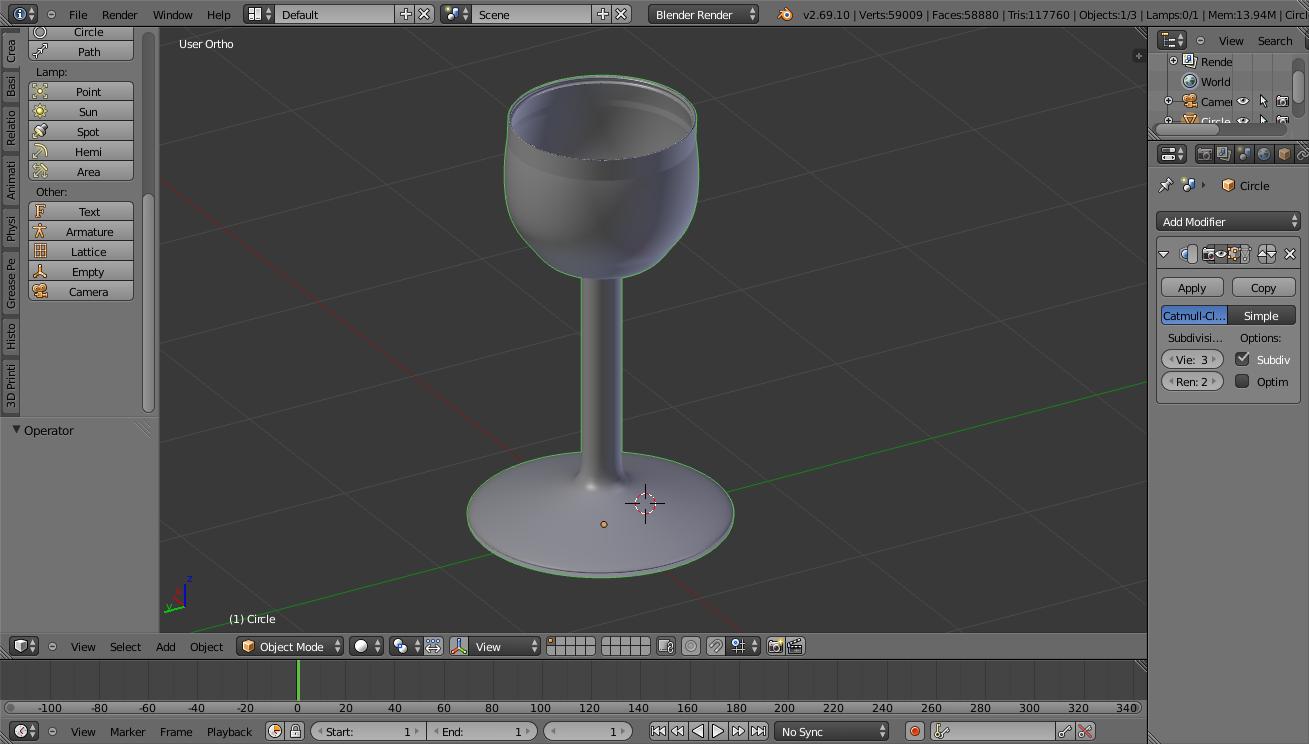This screenshot has height=744, width=1309.
Task: Click the Empty object icon
Action: 40,272
